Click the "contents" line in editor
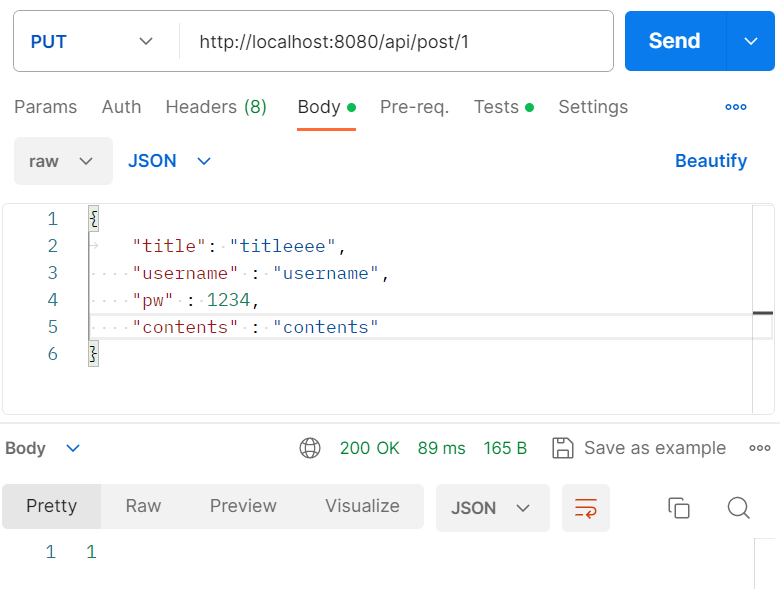This screenshot has width=780, height=589. 255,327
